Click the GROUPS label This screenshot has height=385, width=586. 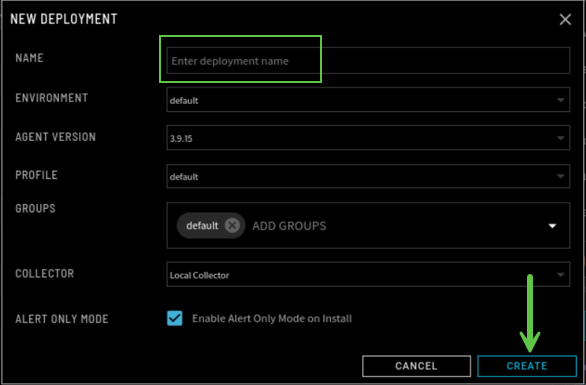pyautogui.click(x=36, y=208)
